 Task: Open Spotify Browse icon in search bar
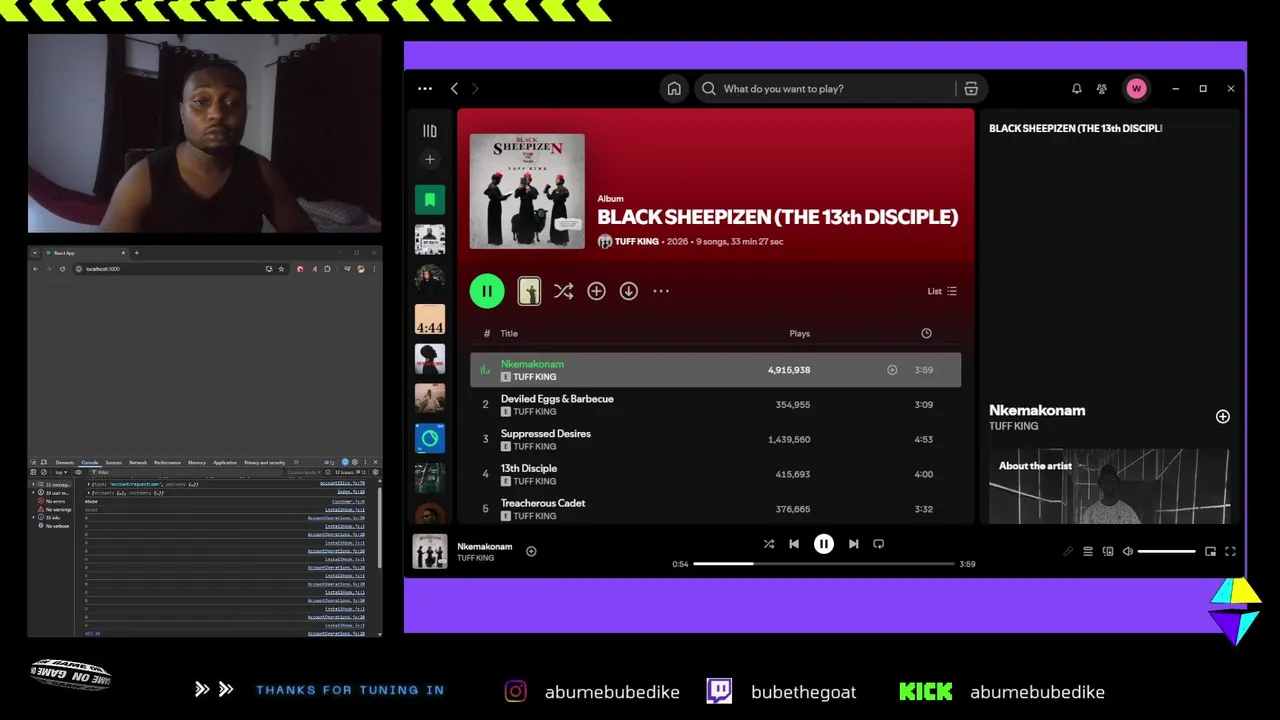970,89
